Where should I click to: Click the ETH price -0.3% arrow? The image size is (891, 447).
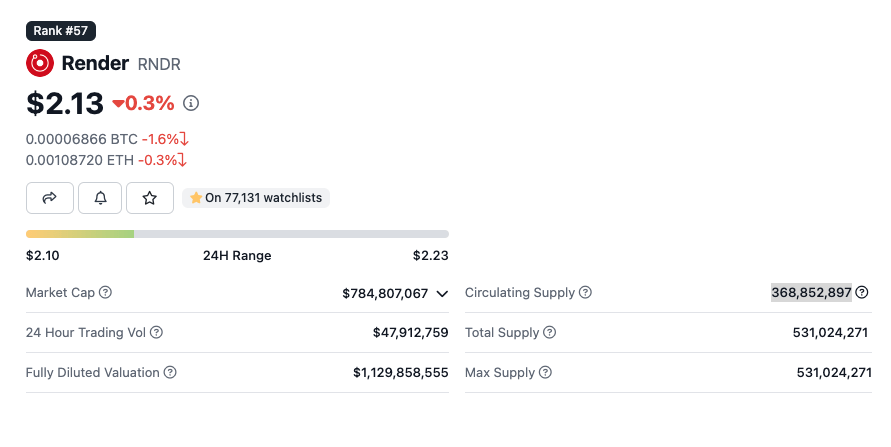click(x=182, y=160)
